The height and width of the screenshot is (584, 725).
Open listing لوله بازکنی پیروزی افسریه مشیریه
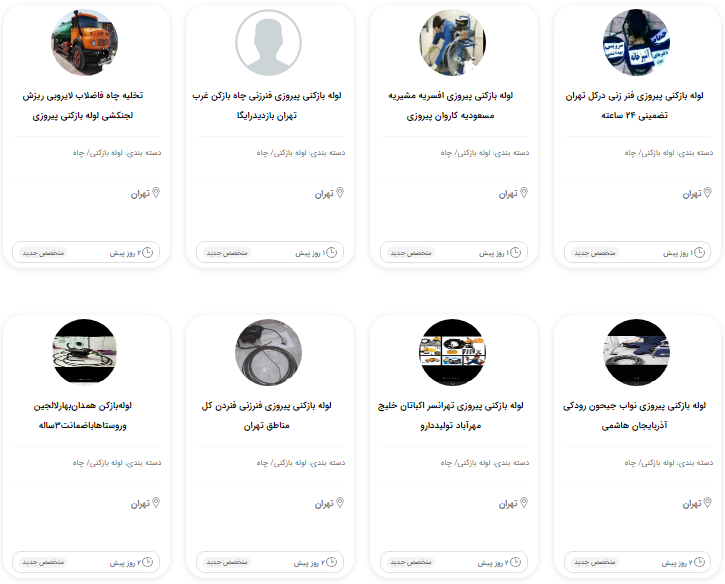(450, 105)
